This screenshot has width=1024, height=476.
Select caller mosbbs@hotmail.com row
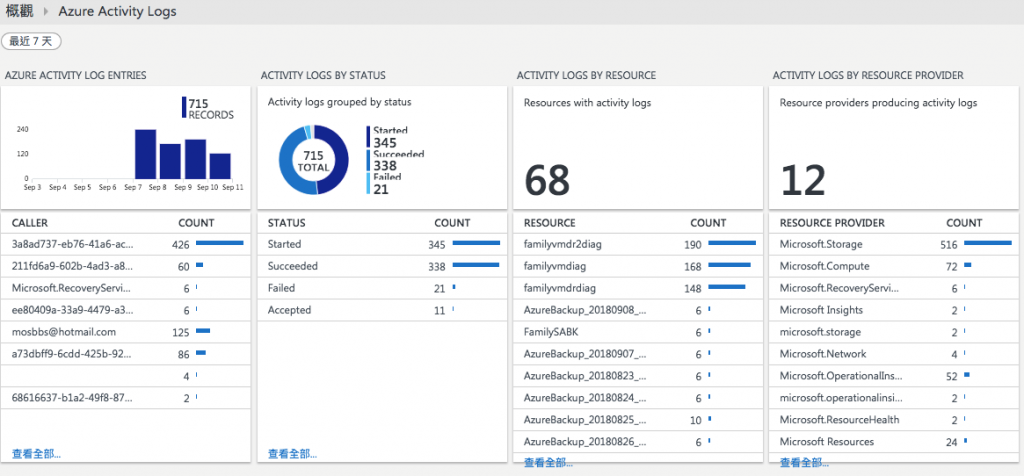[125, 332]
